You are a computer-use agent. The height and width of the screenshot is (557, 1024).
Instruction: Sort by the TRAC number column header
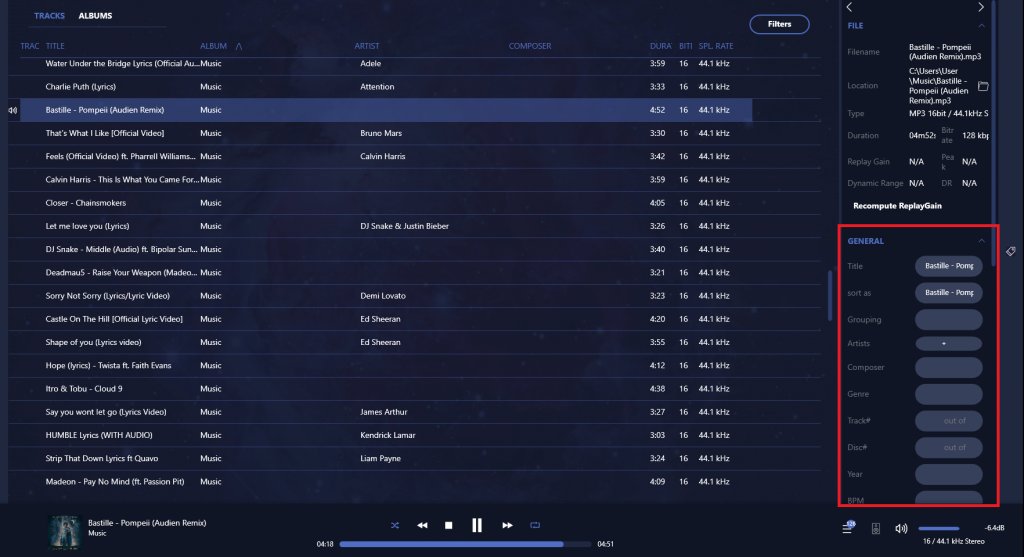29,46
